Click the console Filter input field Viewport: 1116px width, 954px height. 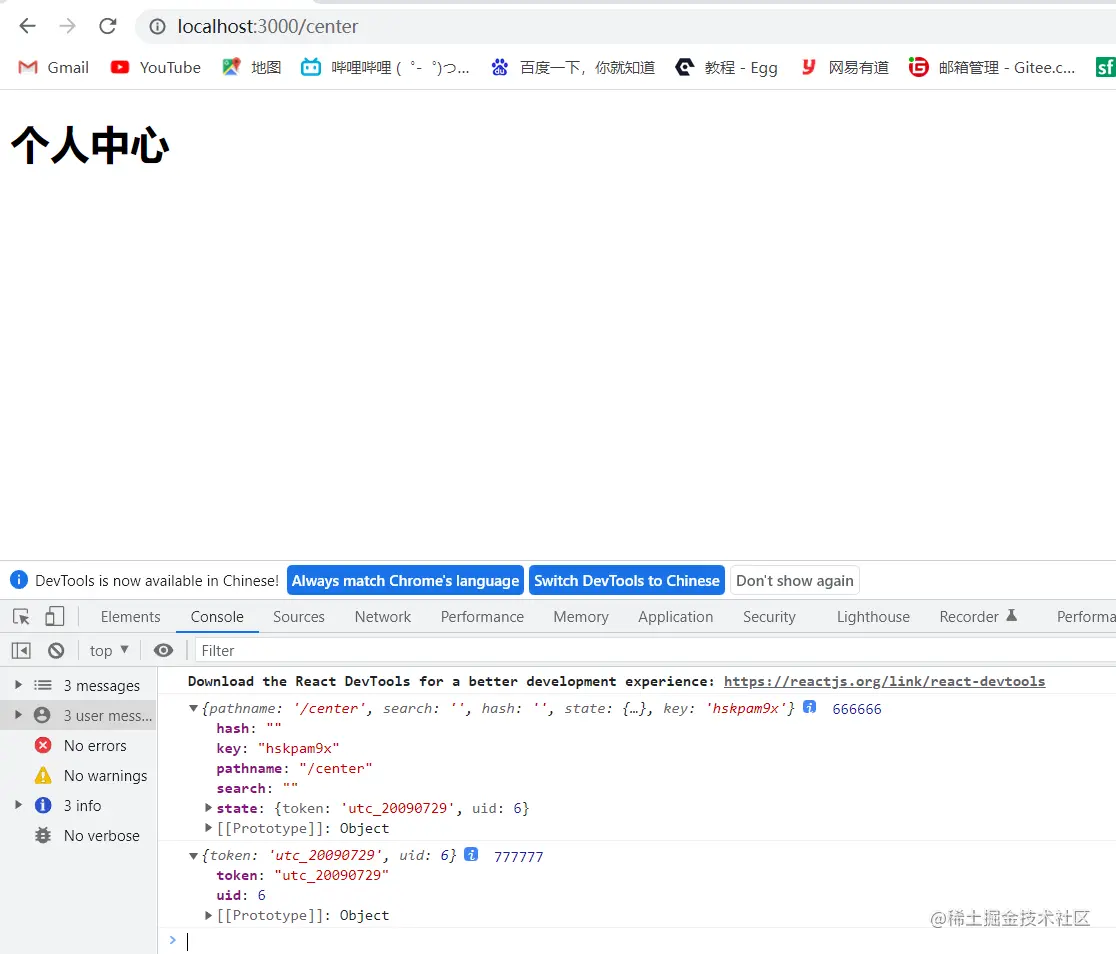[x=655, y=651]
